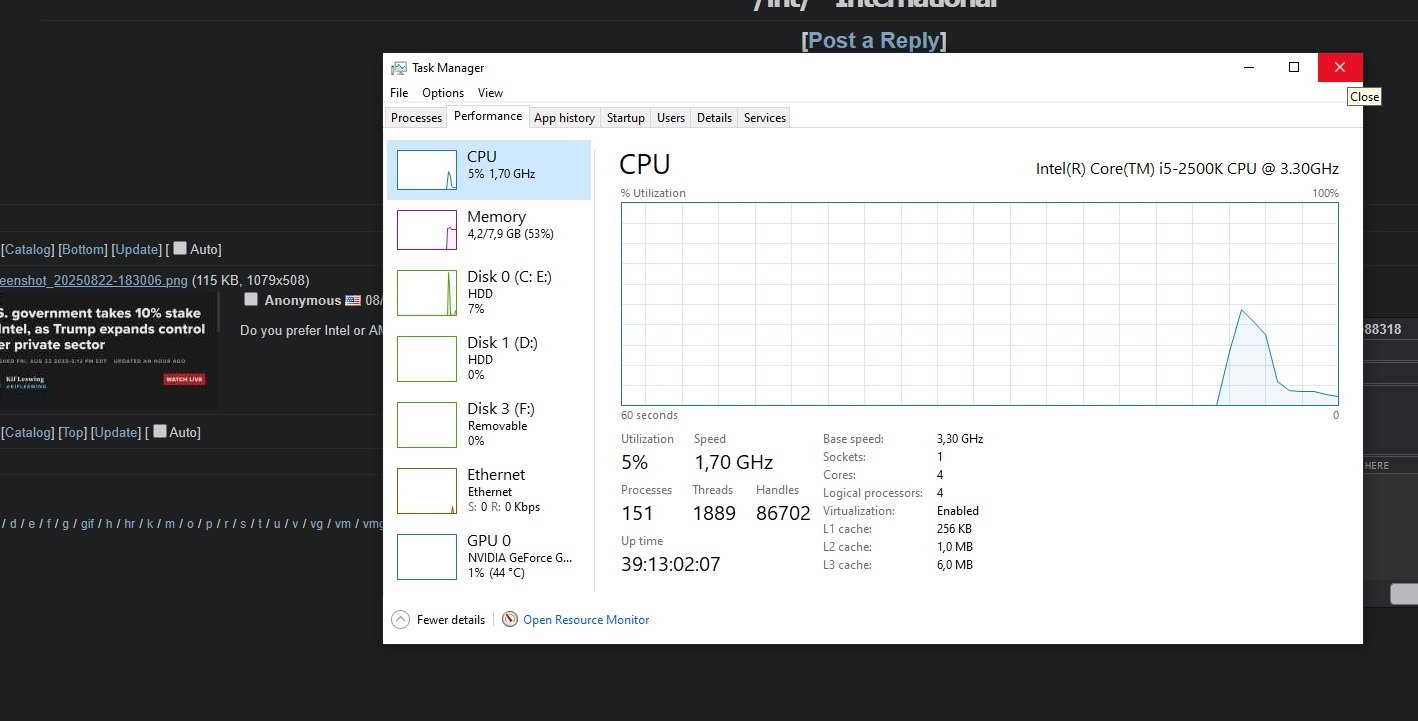Click the % Utilization graph label
The image size is (1418, 721).
(x=653, y=193)
